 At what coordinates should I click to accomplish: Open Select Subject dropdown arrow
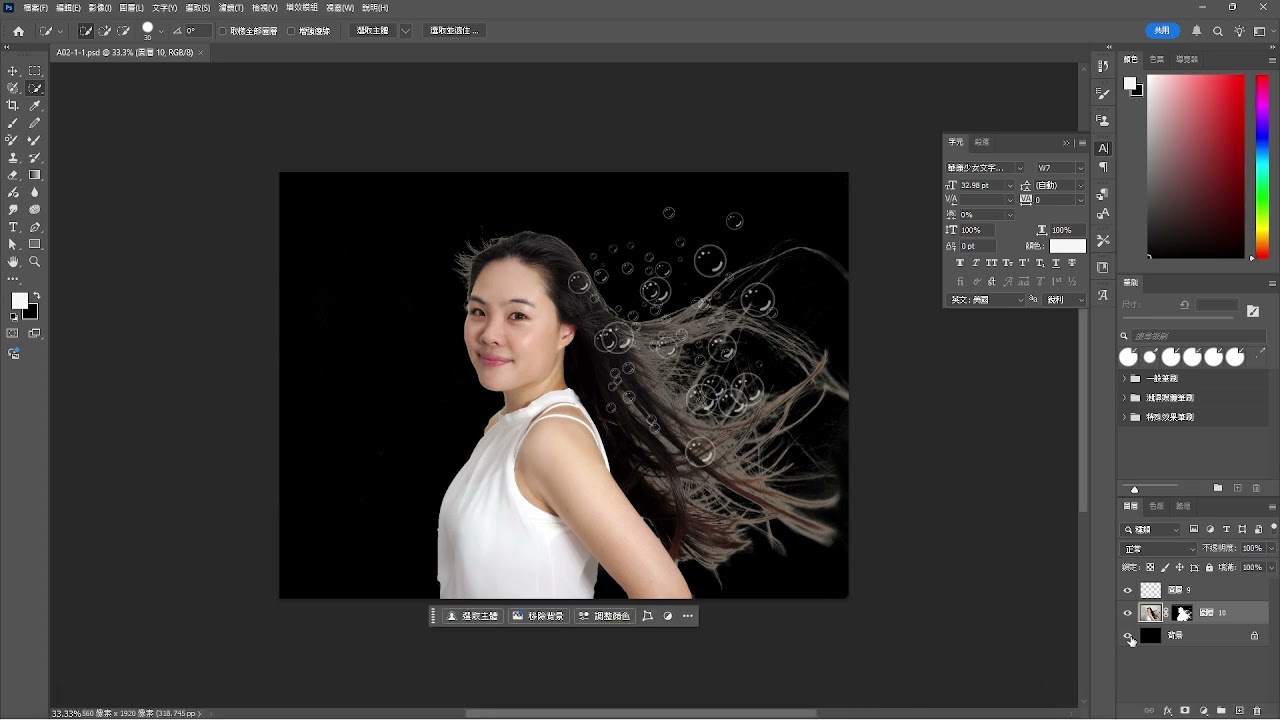pos(405,31)
